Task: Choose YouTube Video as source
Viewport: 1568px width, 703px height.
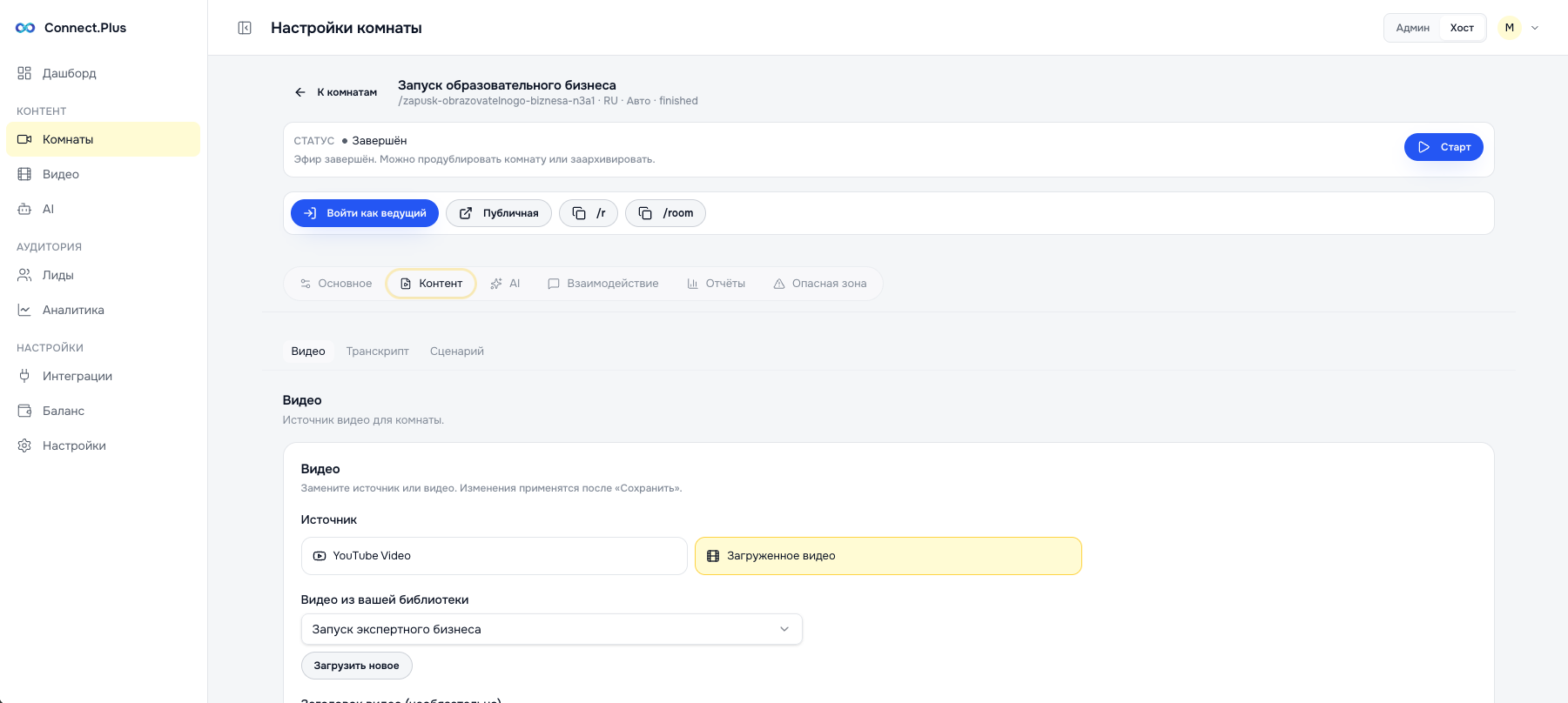Action: point(495,556)
